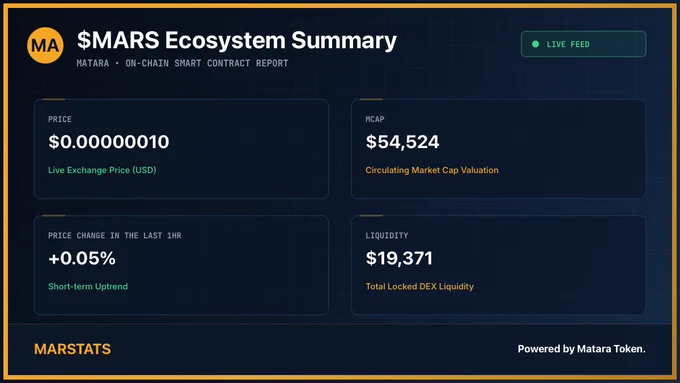
Task: Click the orange MA logo badge
Action: (45, 45)
